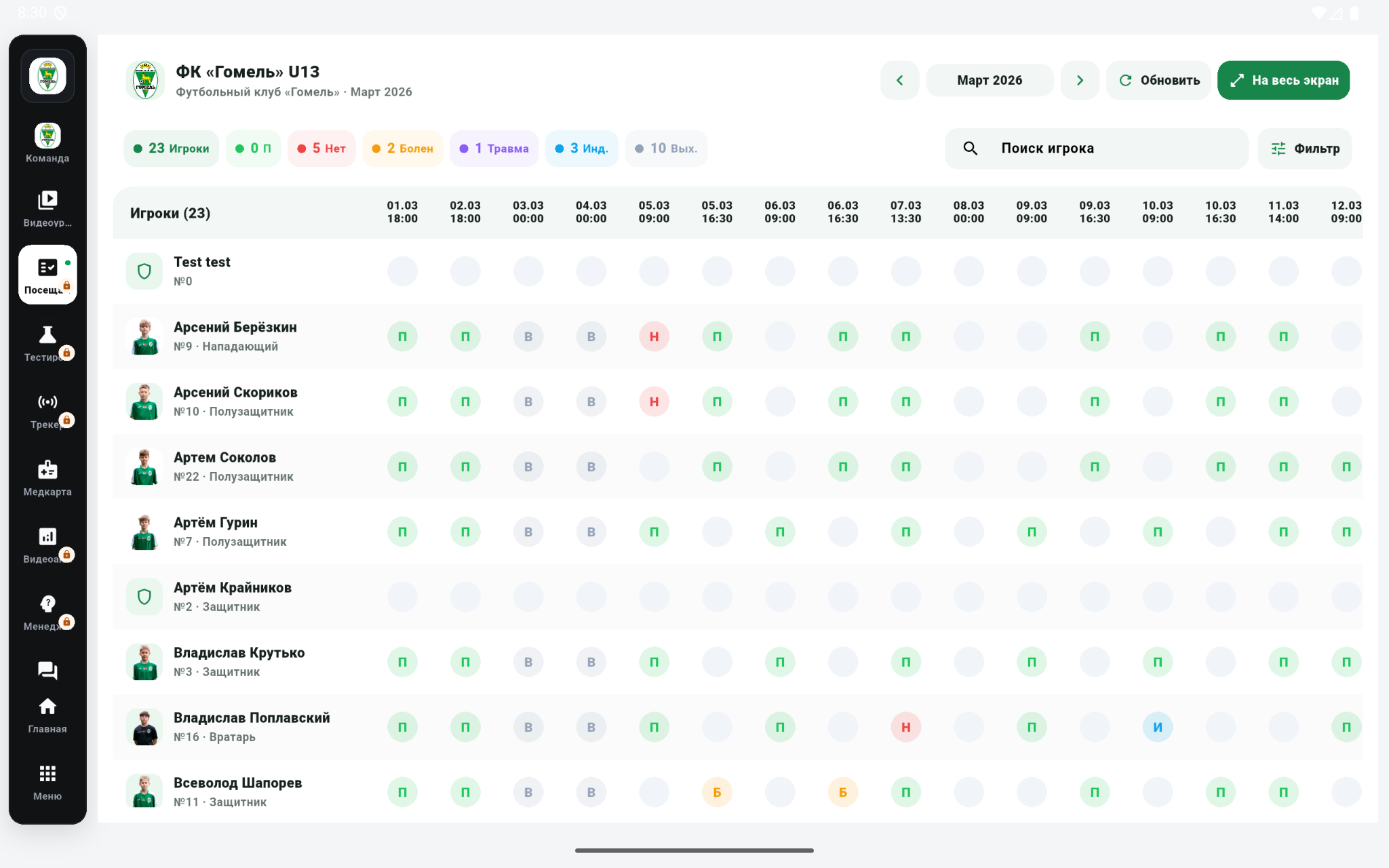Click На весь экран fullscreen button
This screenshot has height=868, width=1389.
coord(1284,80)
